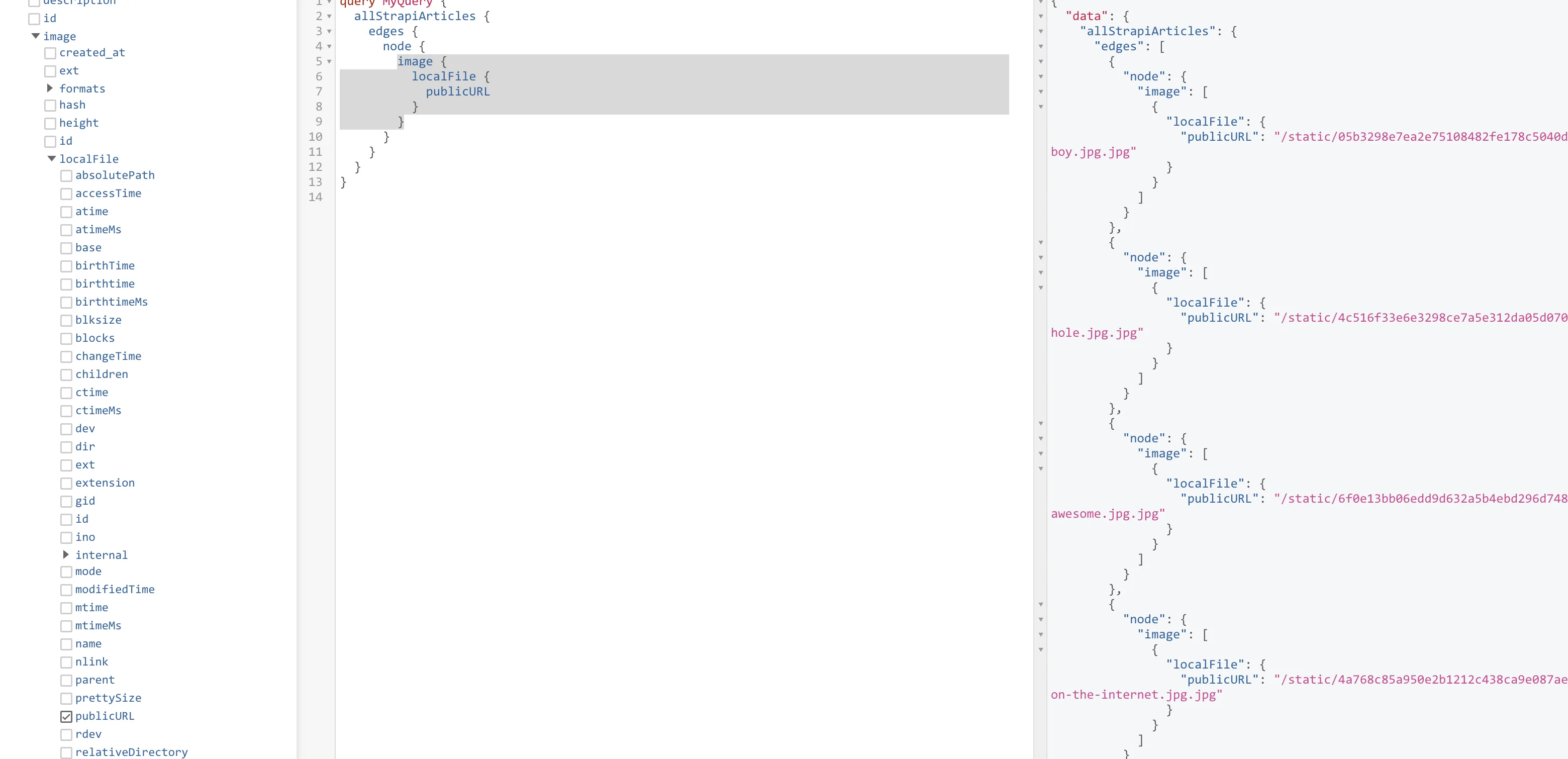The height and width of the screenshot is (759, 1568).
Task: Expand the formats field
Action: [x=50, y=89]
